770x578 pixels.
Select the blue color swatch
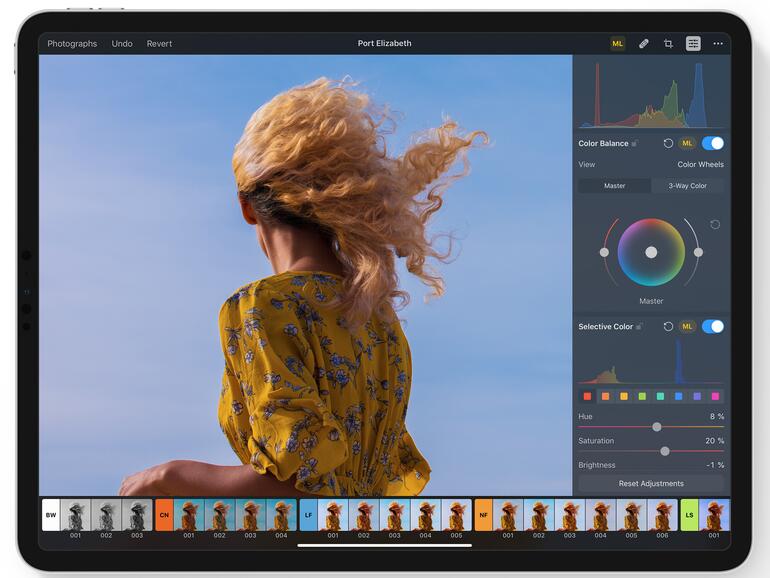tap(679, 396)
